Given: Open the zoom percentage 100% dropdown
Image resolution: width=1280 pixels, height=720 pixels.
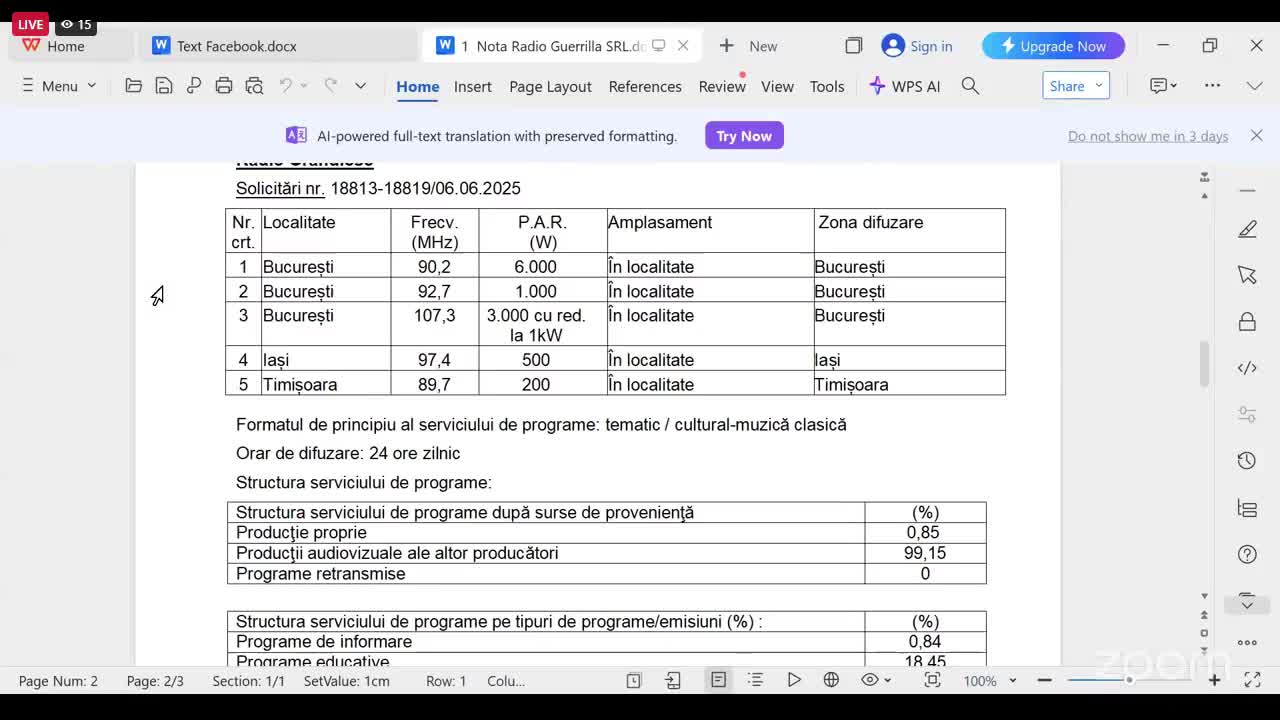Looking at the screenshot, I should pyautogui.click(x=1012, y=680).
